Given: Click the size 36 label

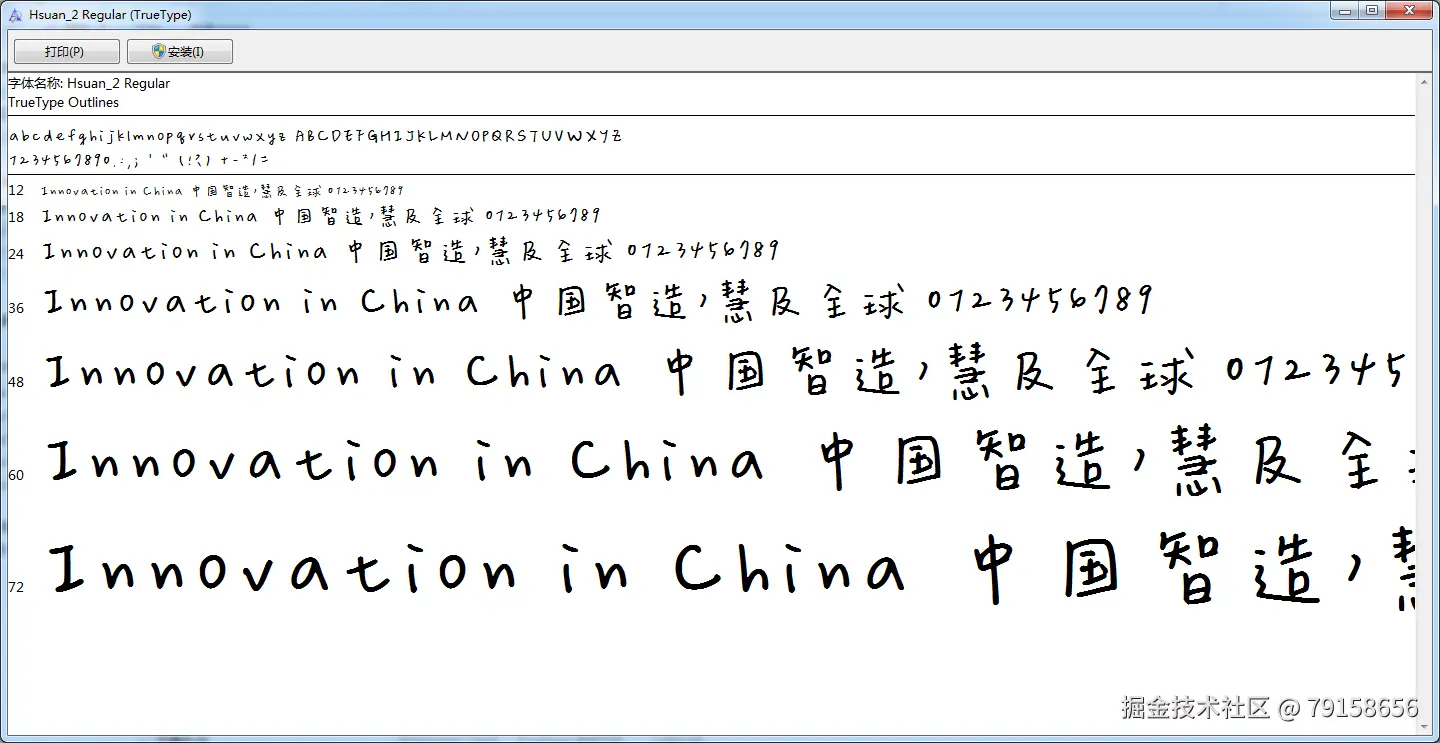Looking at the screenshot, I should coord(16,308).
